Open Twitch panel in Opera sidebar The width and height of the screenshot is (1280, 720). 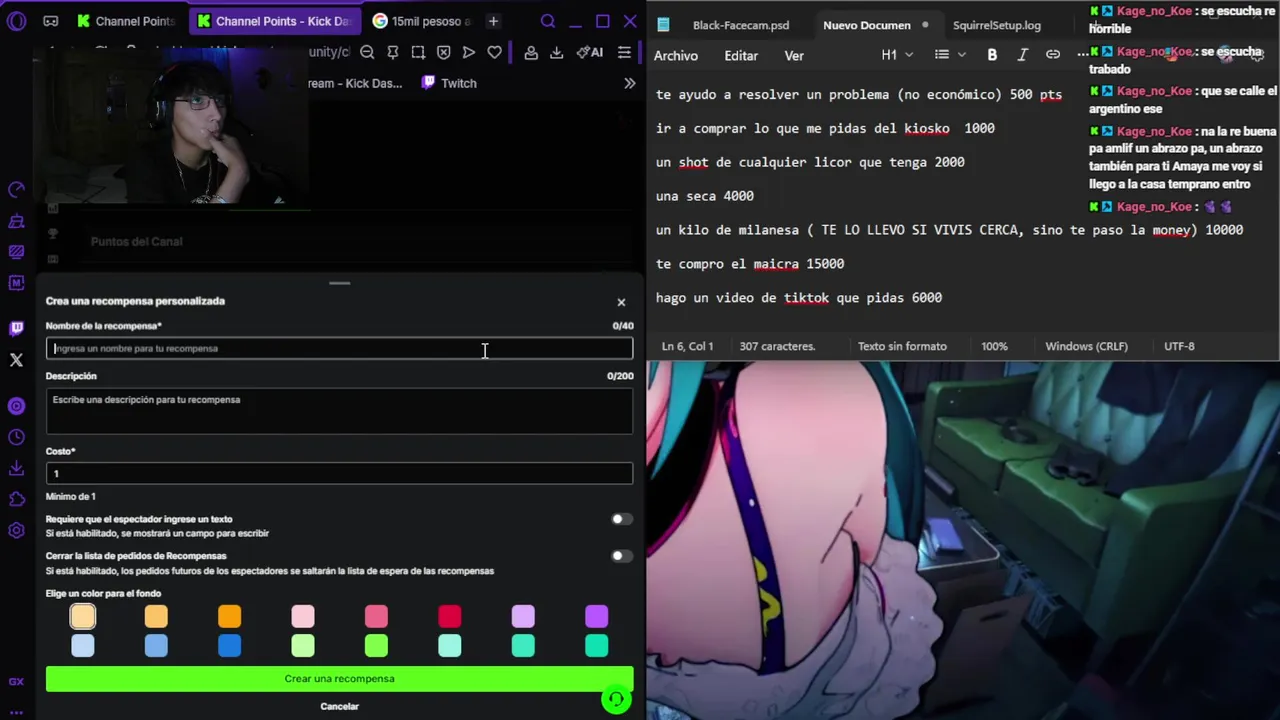click(16, 328)
